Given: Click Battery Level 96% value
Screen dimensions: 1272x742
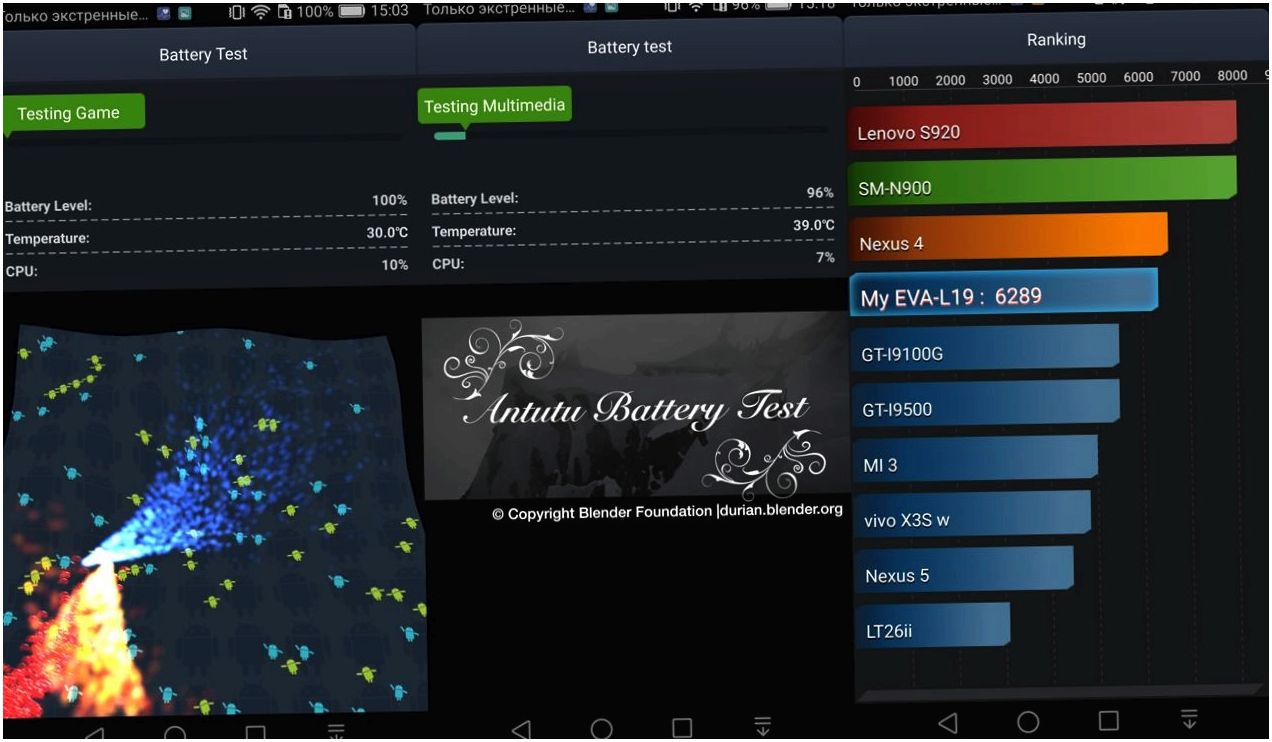Looking at the screenshot, I should tap(820, 193).
